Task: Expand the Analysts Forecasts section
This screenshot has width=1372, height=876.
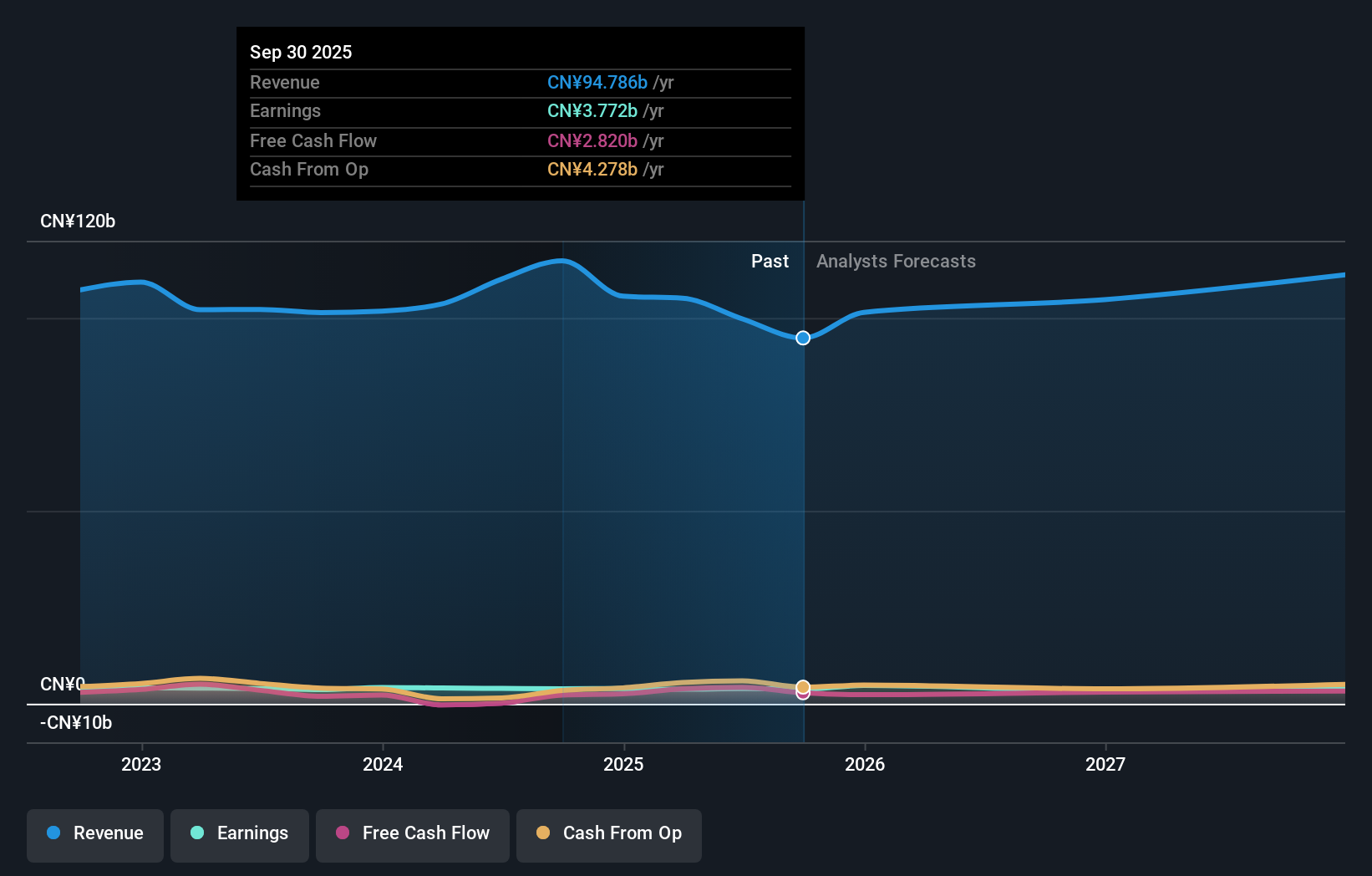Action: click(895, 261)
